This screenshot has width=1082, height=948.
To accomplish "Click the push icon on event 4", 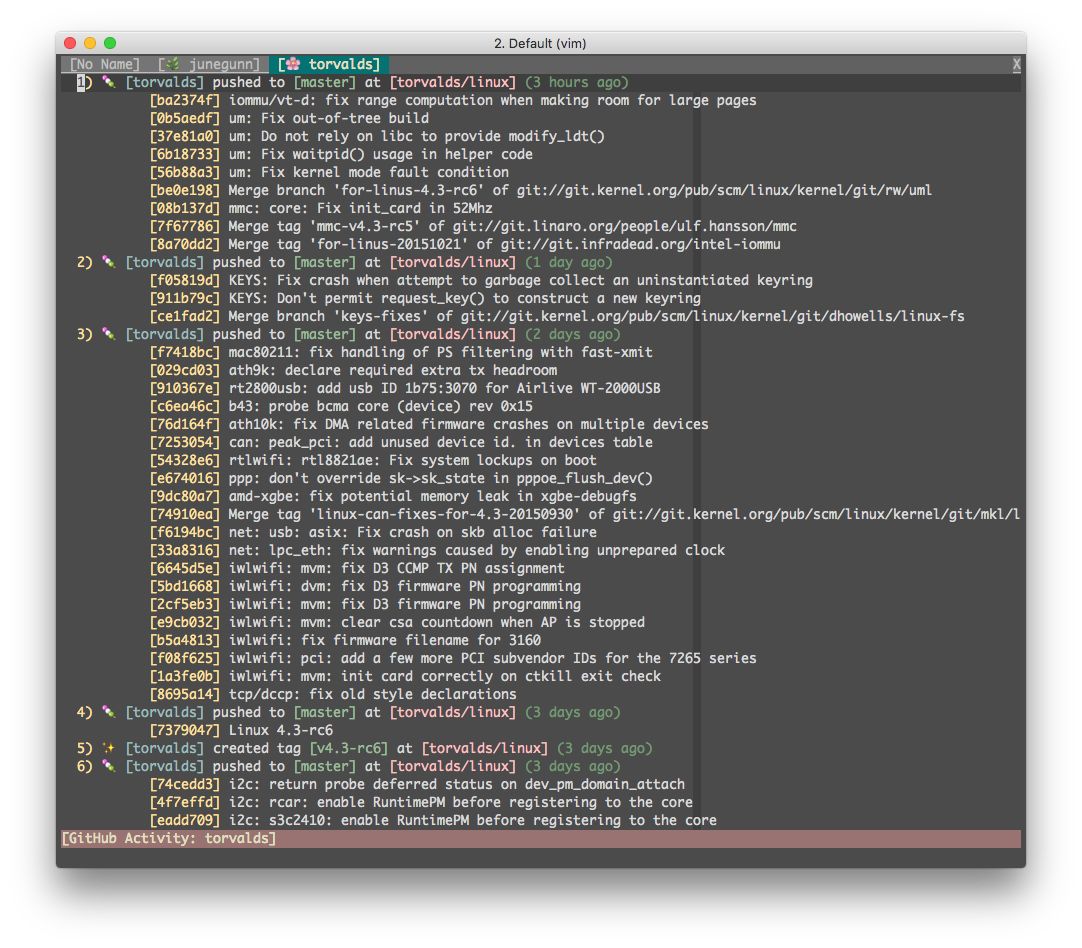I will [x=109, y=712].
